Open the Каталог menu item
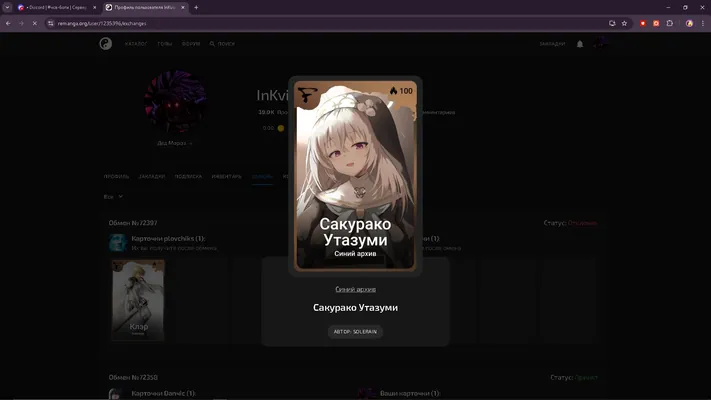Image resolution: width=711 pixels, height=400 pixels. tap(136, 44)
